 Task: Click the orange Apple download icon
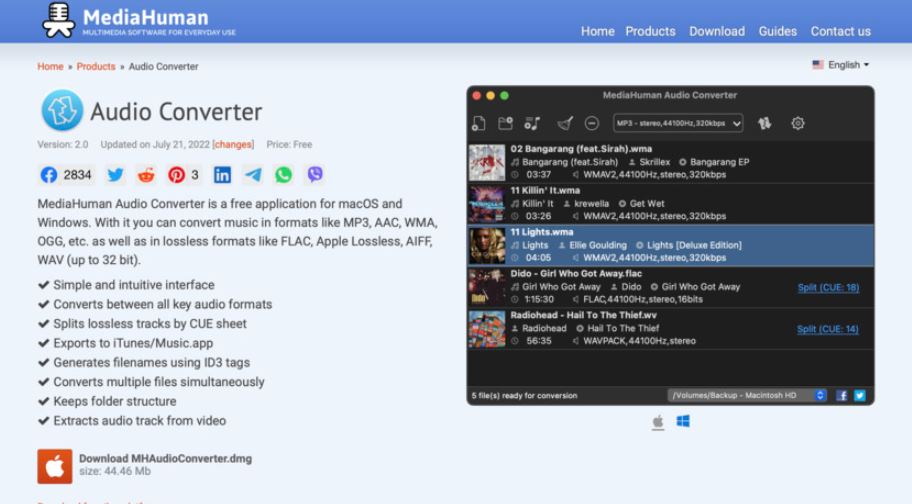click(55, 466)
